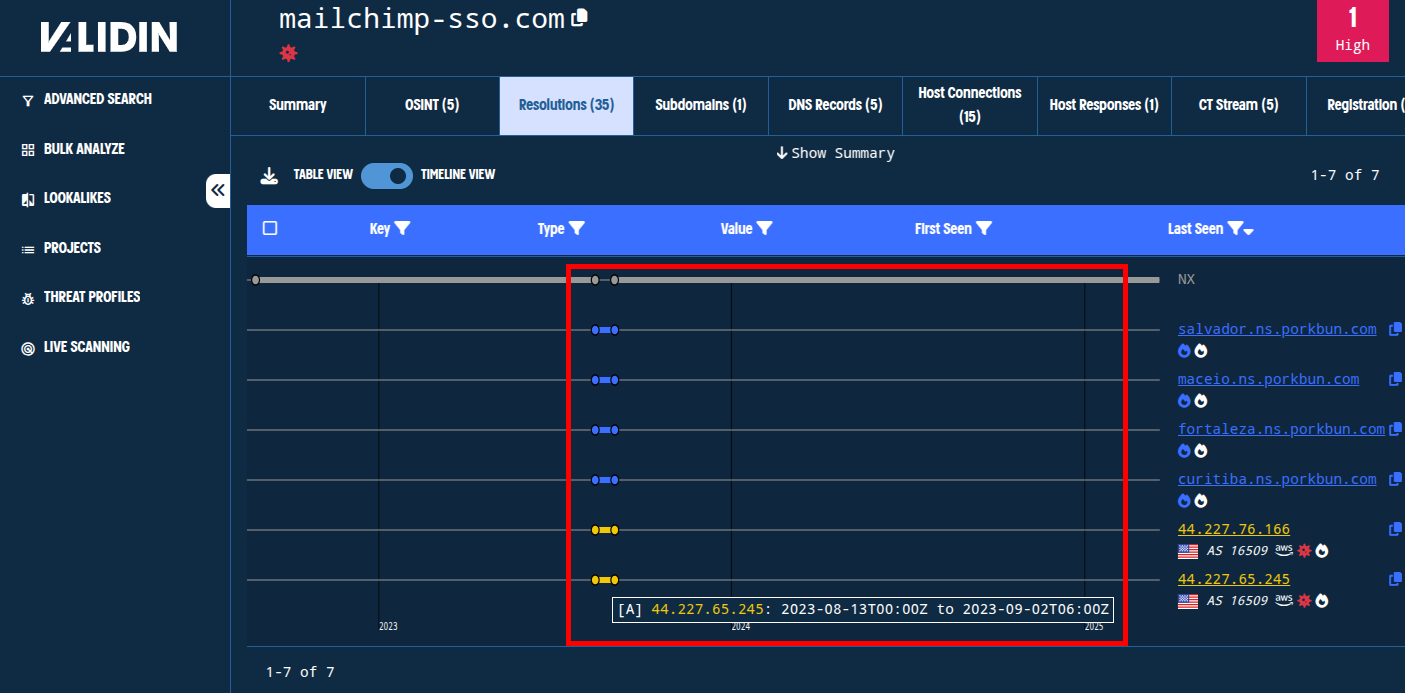Click blue flame icon under maceio.ns.porkbun.com

[x=1185, y=400]
